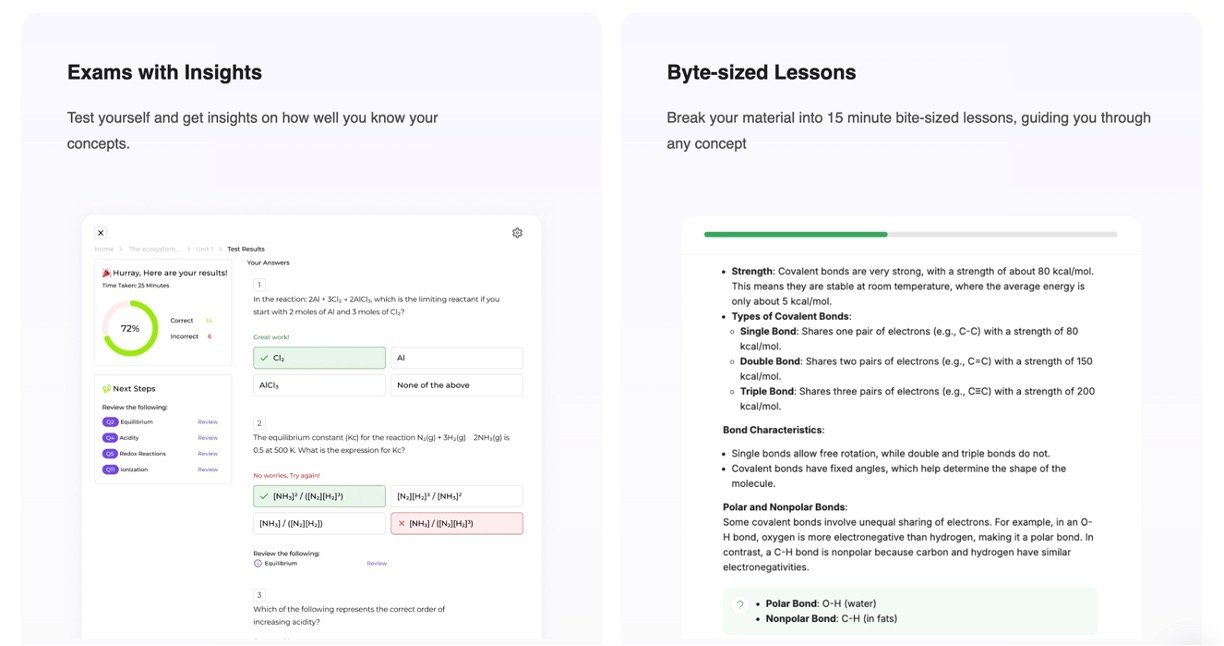Screen dimensions: 1224x646
Task: Click the circular 72% score chart
Action: pyautogui.click(x=130, y=328)
